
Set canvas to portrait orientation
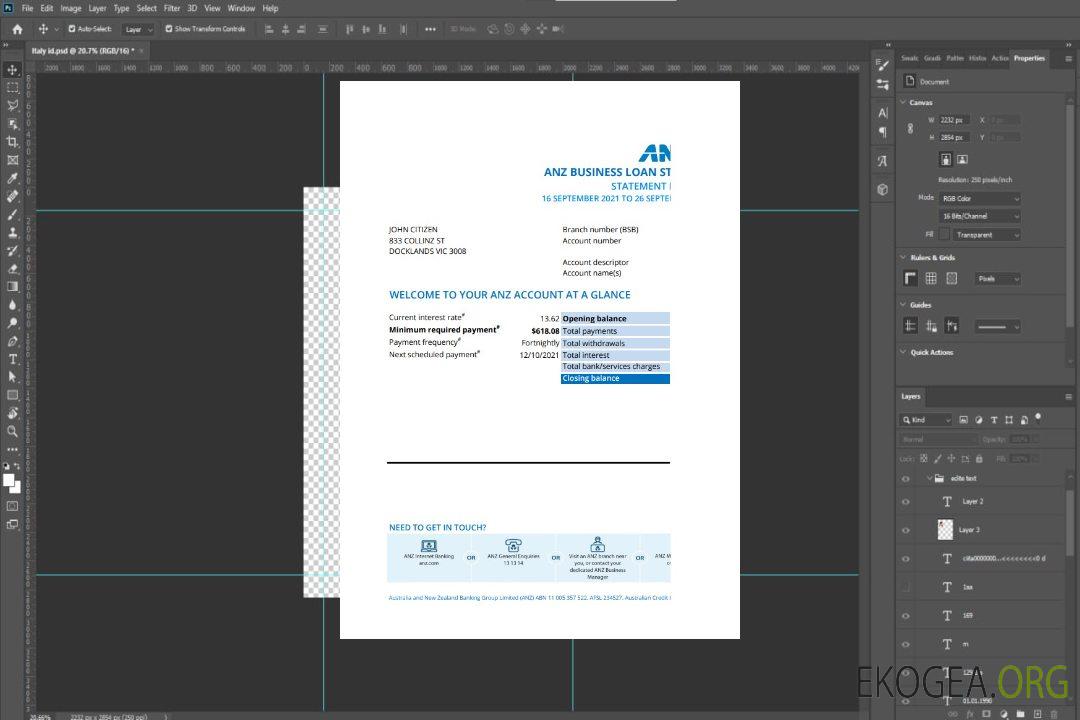point(946,160)
